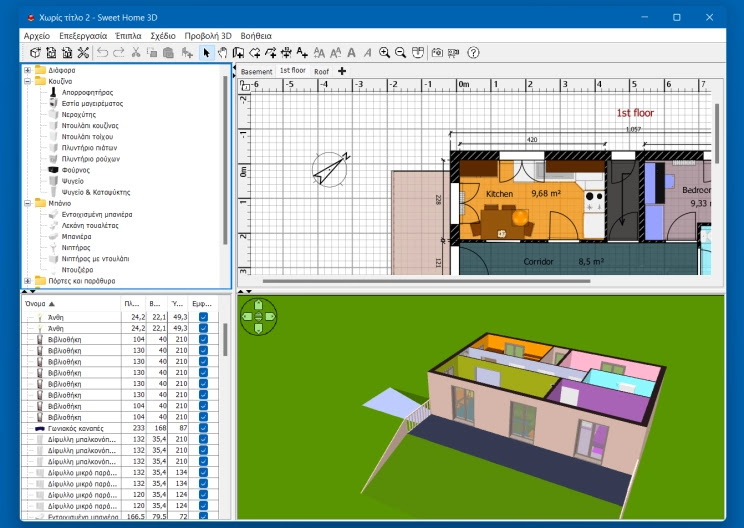Activate the Pan hand tool
Image resolution: width=744 pixels, height=528 pixels.
[x=223, y=53]
